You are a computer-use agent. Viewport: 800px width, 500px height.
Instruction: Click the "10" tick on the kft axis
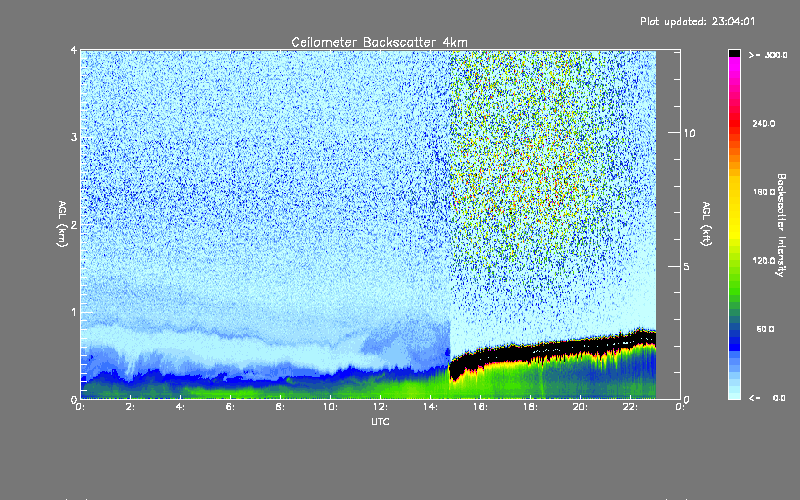click(x=689, y=133)
